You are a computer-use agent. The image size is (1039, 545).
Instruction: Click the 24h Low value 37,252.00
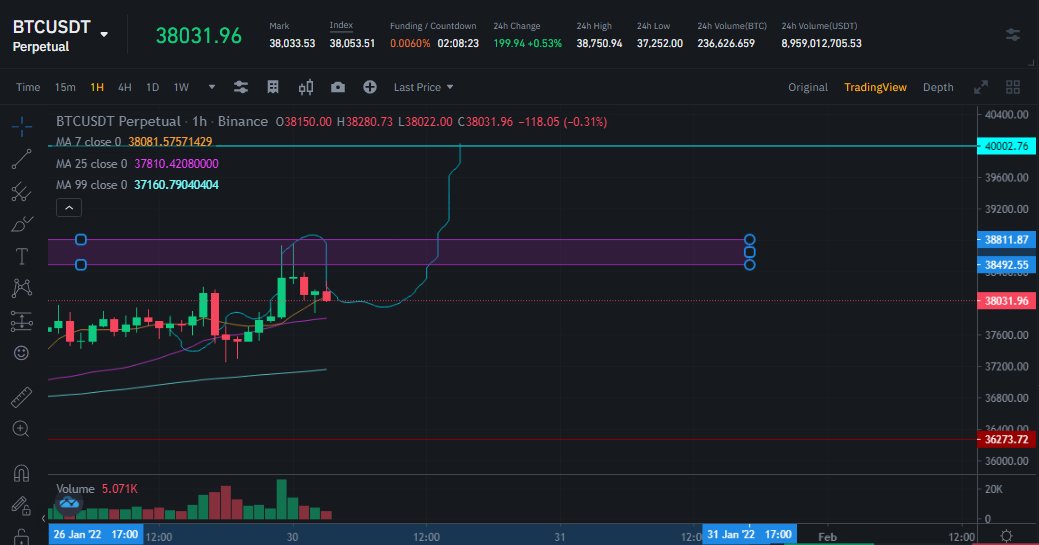(659, 43)
